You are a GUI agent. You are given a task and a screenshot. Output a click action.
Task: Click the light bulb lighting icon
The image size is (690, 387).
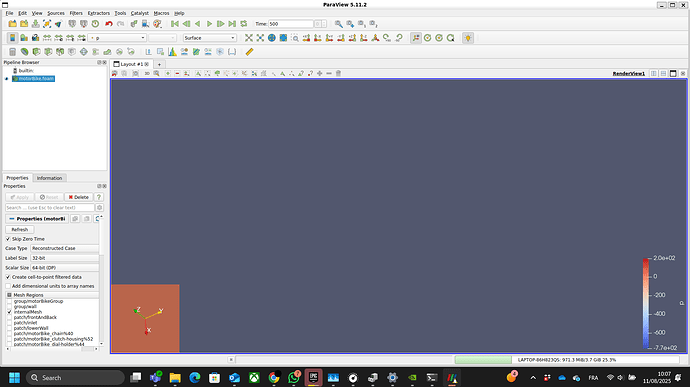[x=468, y=38]
